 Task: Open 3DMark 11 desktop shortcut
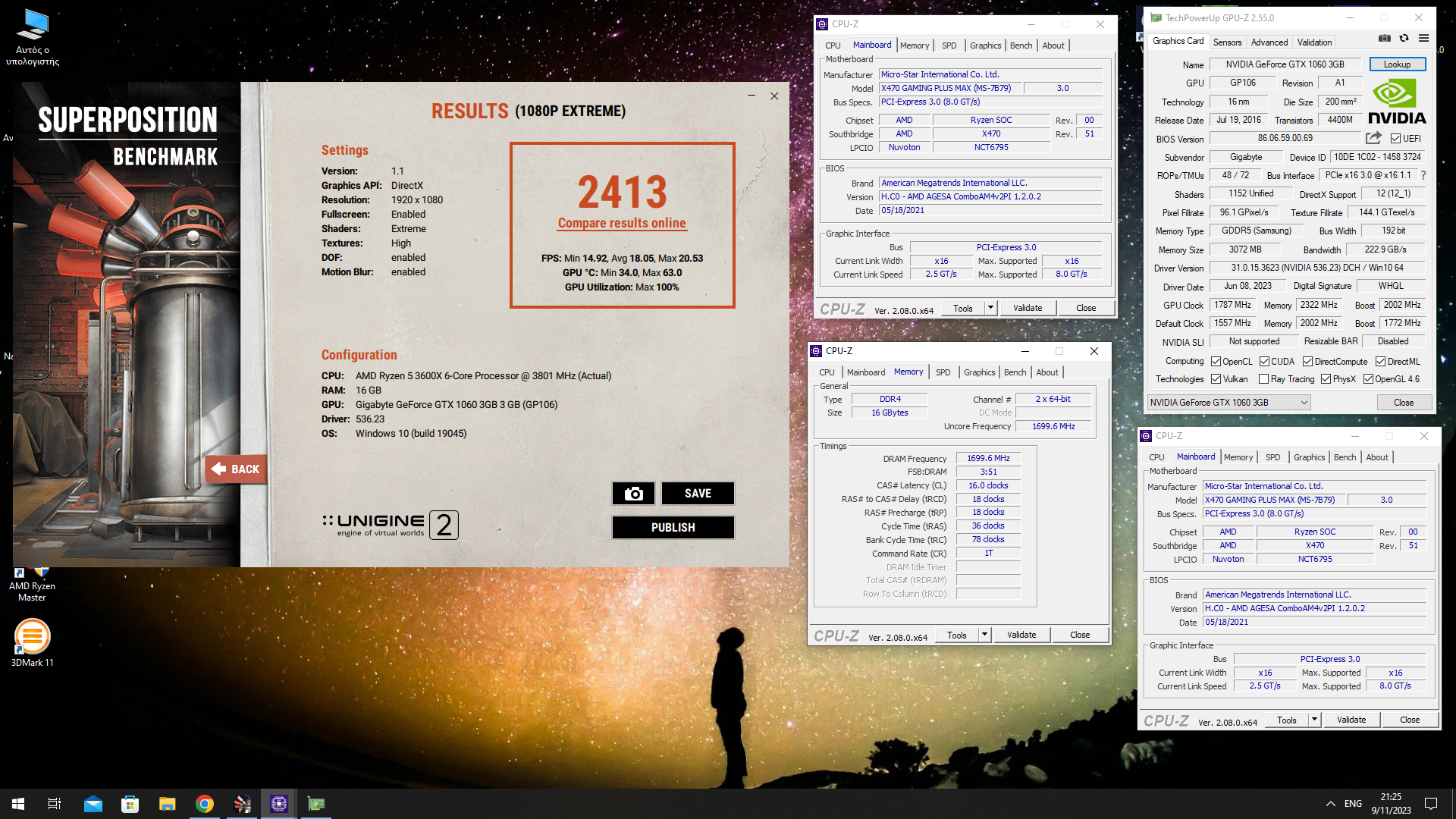pyautogui.click(x=33, y=643)
